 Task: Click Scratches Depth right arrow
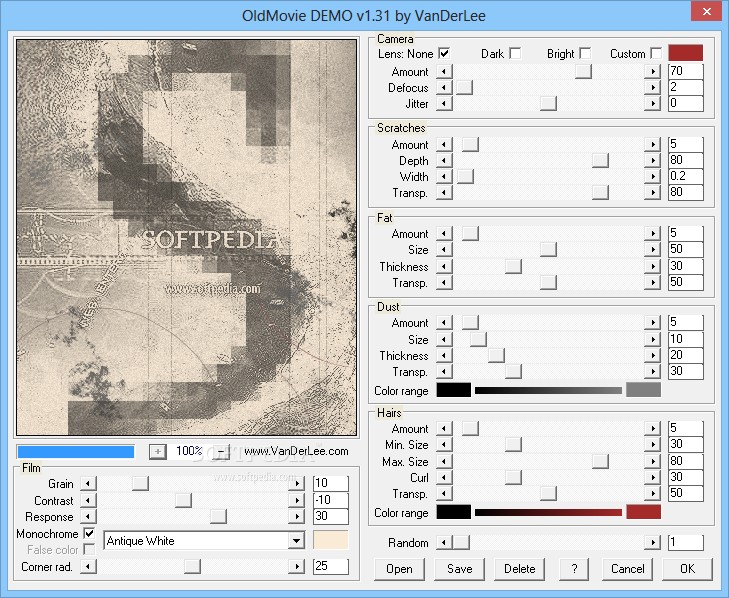tap(653, 160)
